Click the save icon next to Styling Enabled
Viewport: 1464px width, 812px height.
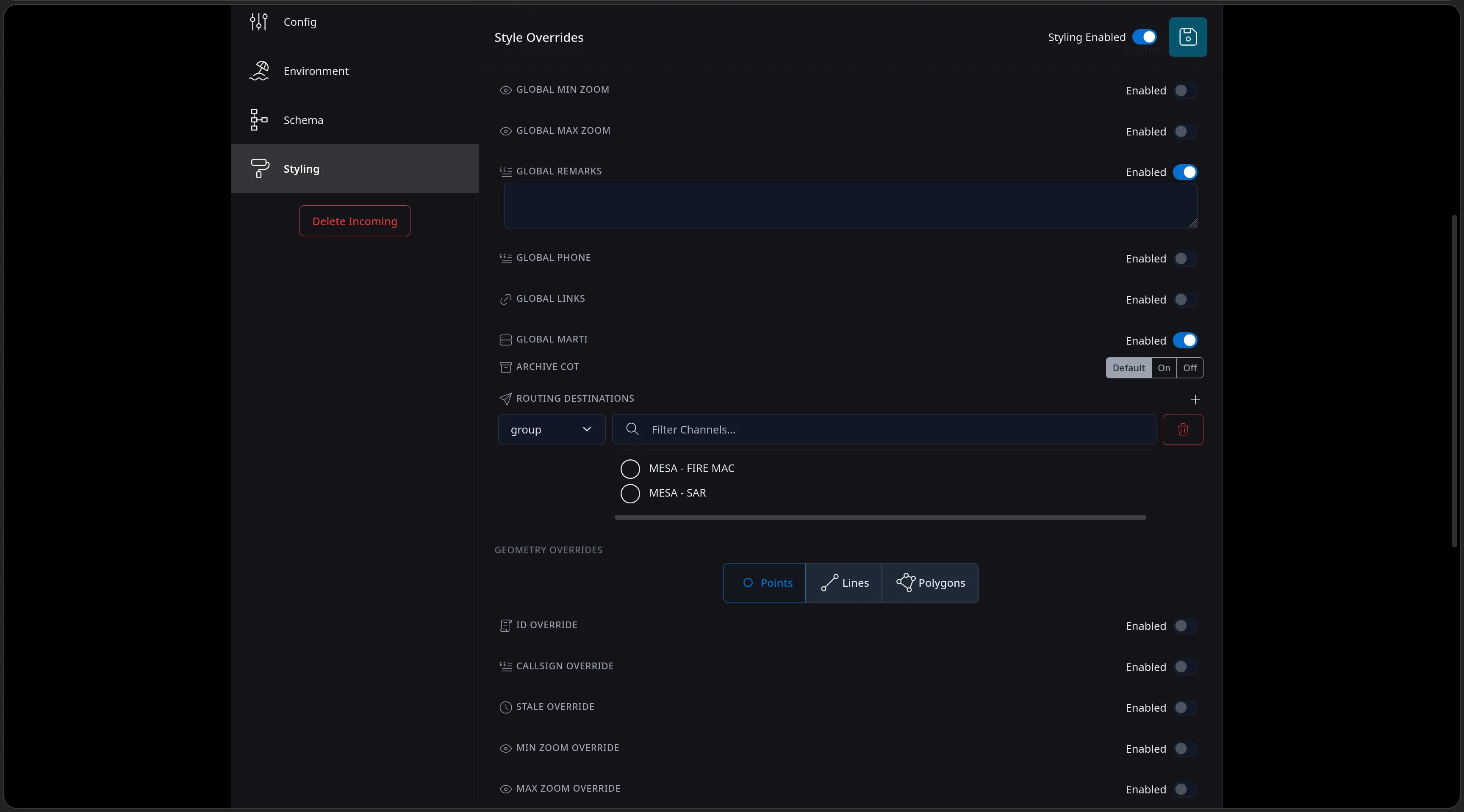[x=1188, y=37]
